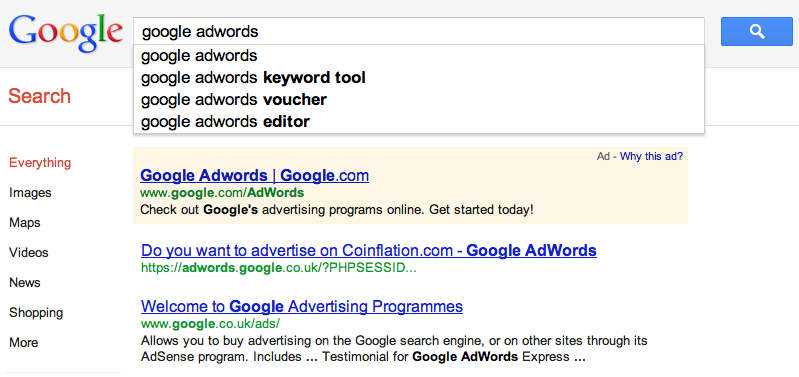Expand the More search categories
799x377 pixels.
click(x=23, y=342)
